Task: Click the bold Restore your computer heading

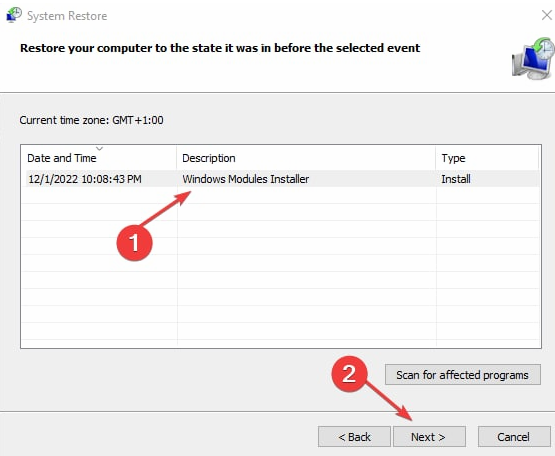Action: (x=220, y=48)
